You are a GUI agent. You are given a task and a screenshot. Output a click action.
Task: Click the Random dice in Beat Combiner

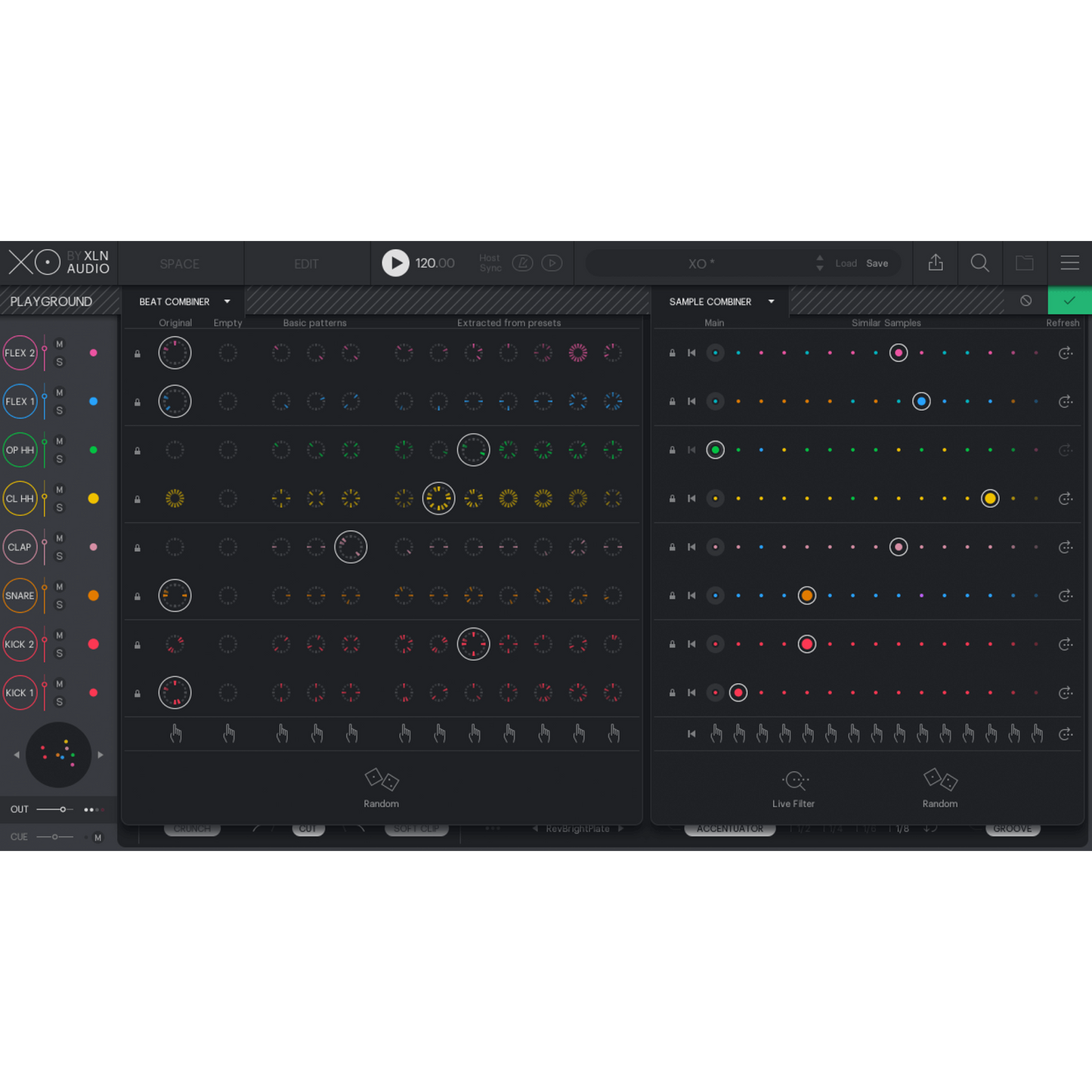[382, 779]
